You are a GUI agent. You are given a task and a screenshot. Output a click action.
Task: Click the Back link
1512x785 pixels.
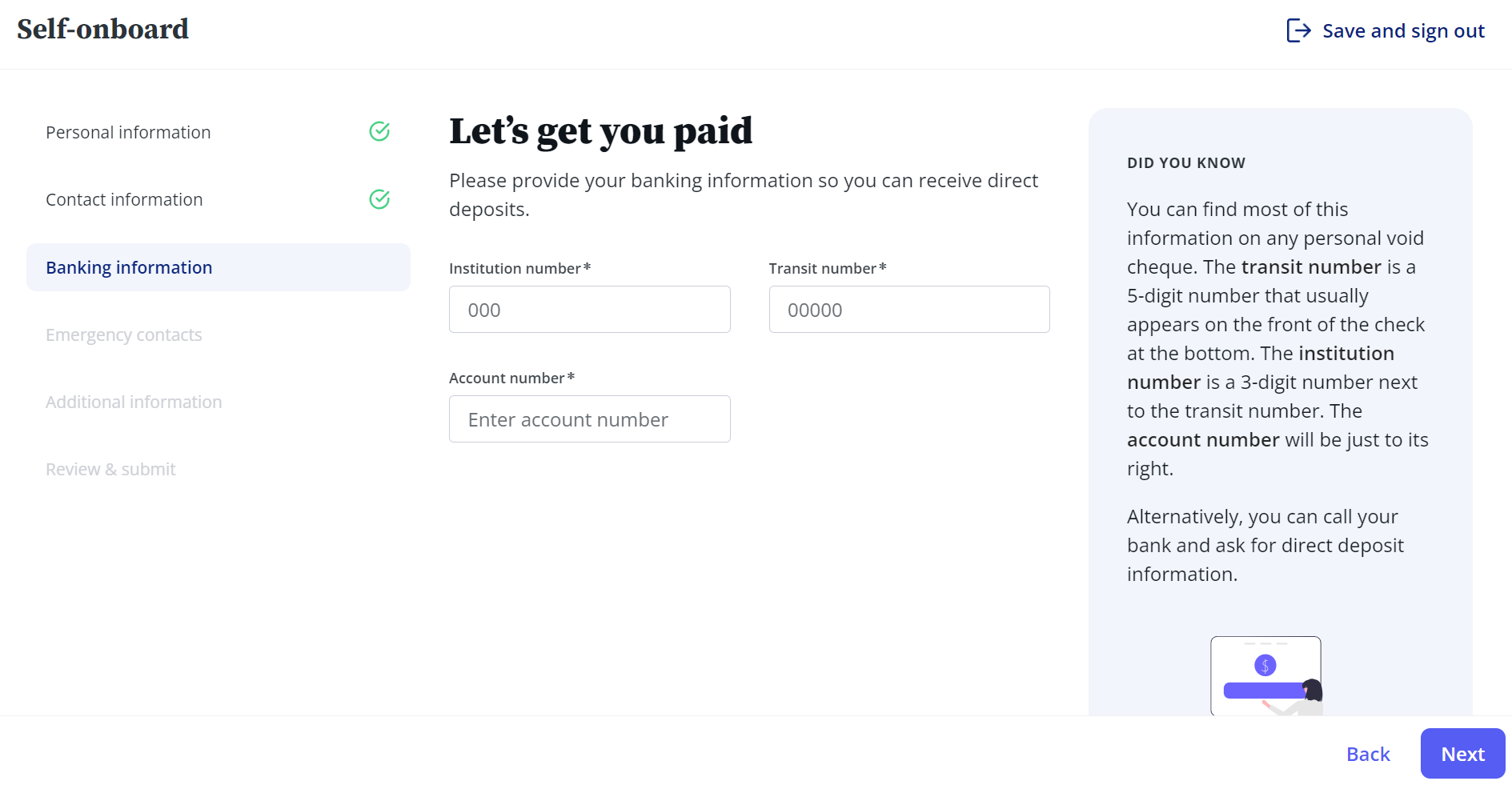[1368, 754]
